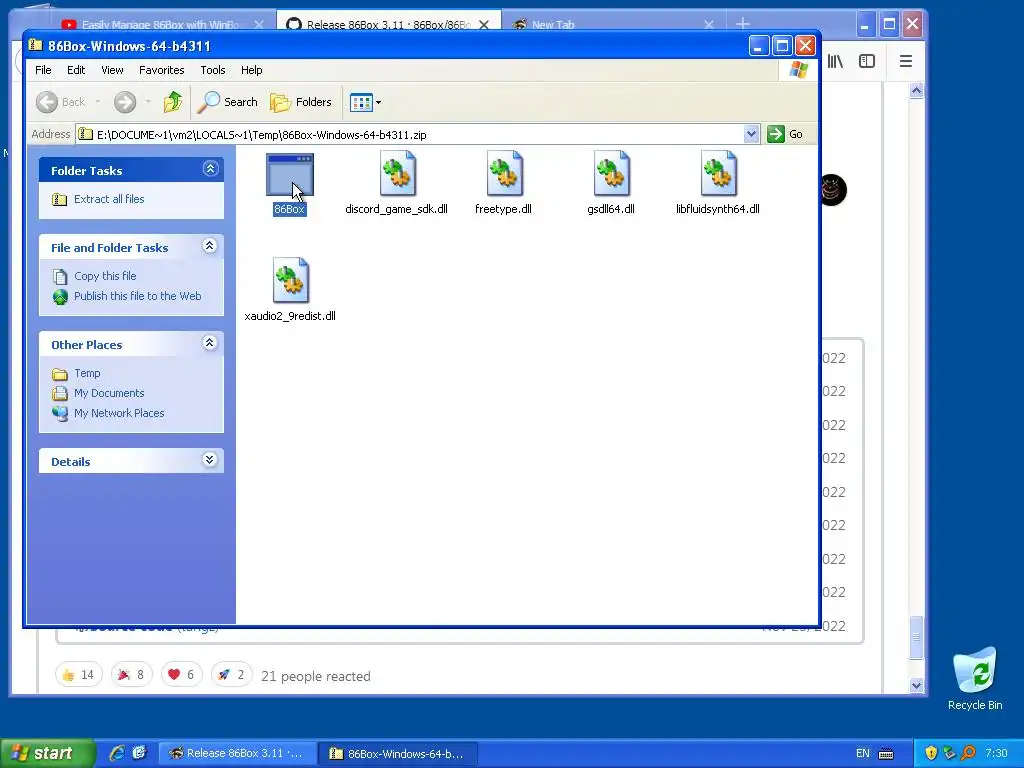This screenshot has width=1024, height=768.
Task: Open the View menu
Action: 112,70
